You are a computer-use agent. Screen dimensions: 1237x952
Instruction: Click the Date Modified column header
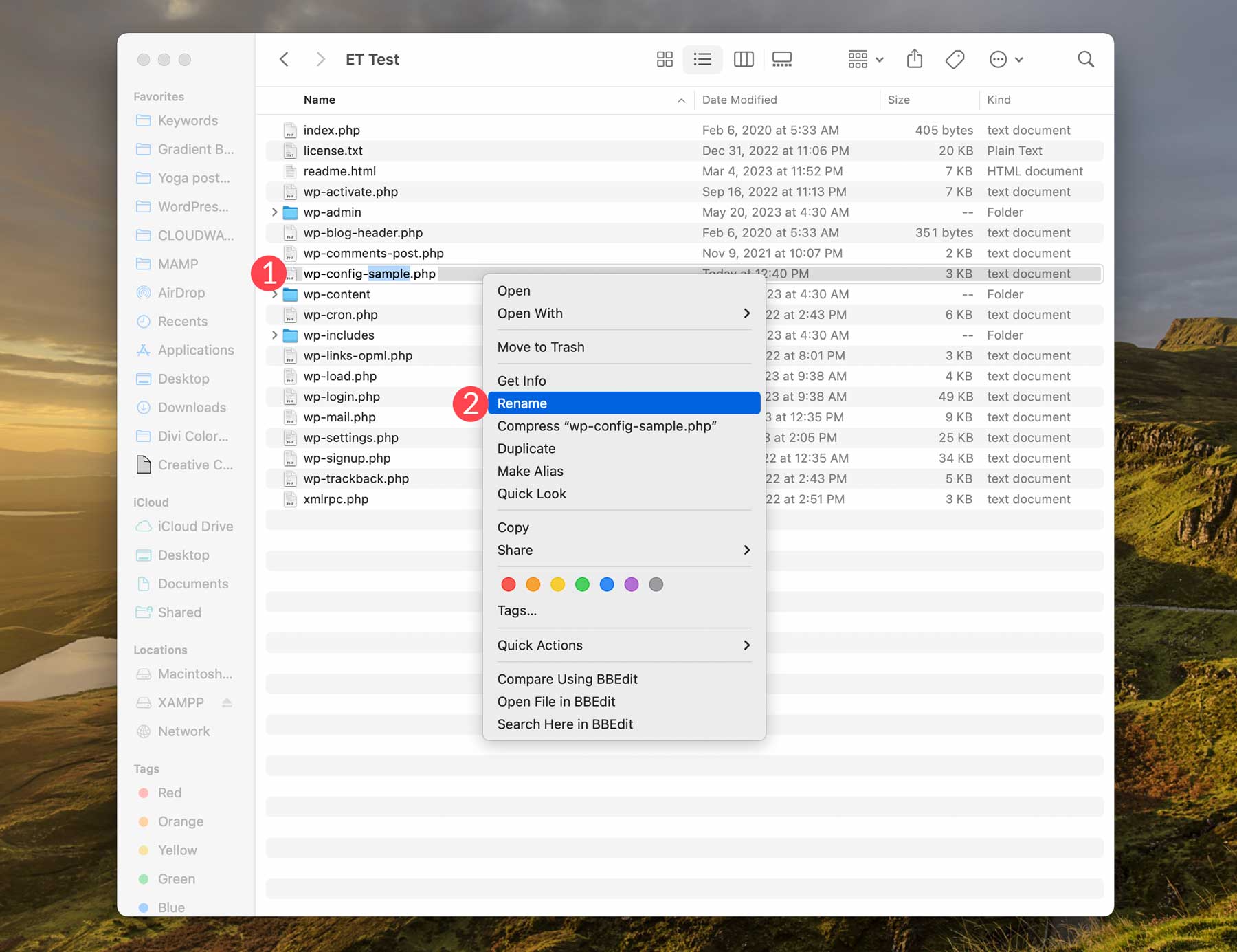[x=739, y=100]
